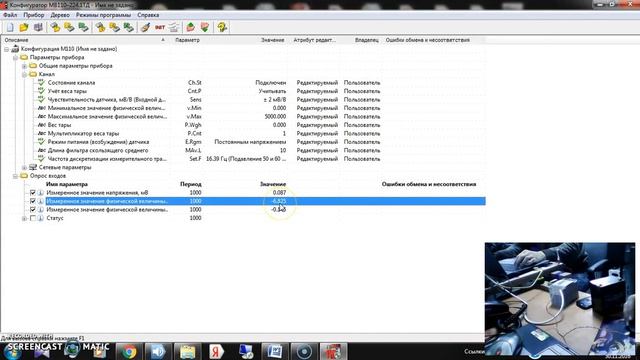Click the Постоянным напряжением value
Image resolution: width=640 pixels, height=360 pixels.
(250, 142)
